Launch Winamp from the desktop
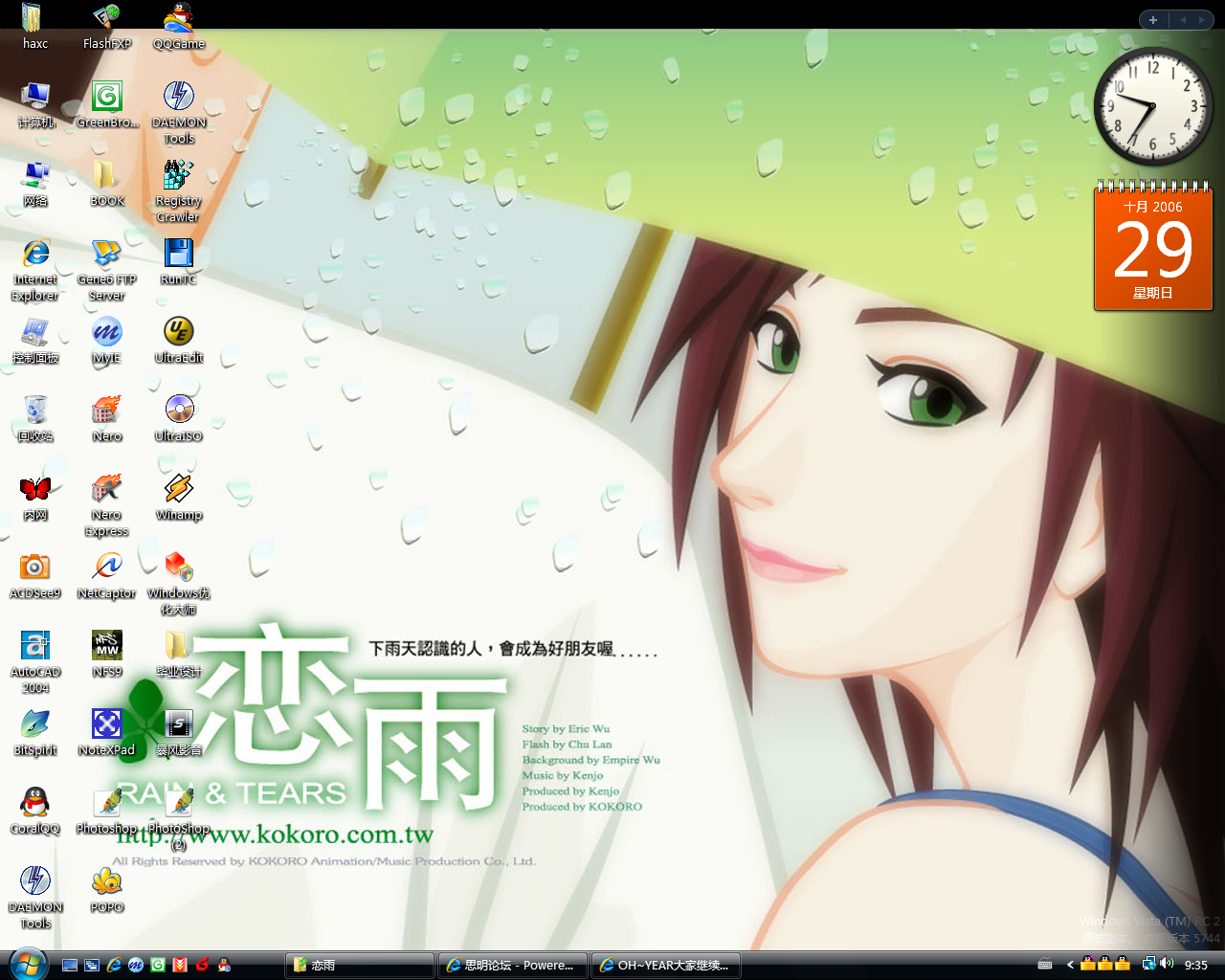Image resolution: width=1225 pixels, height=980 pixels. click(178, 498)
